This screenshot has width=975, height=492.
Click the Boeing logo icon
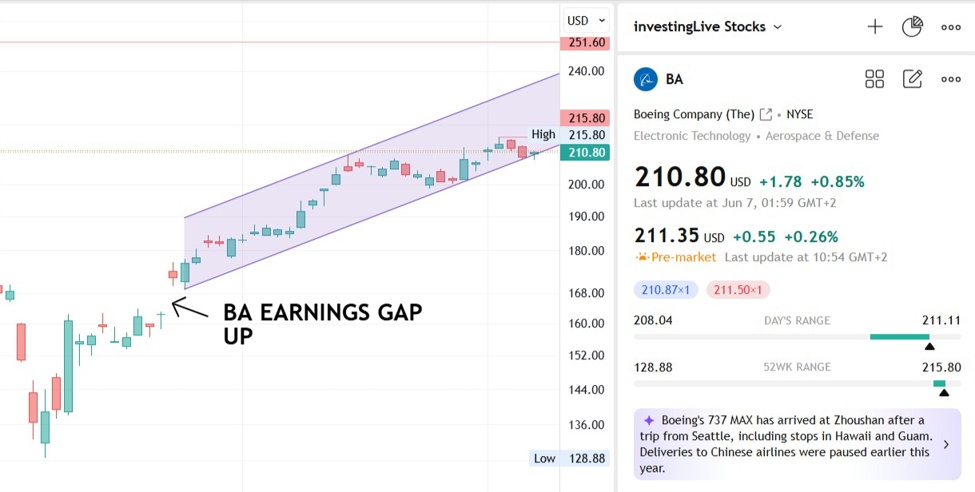coord(646,79)
